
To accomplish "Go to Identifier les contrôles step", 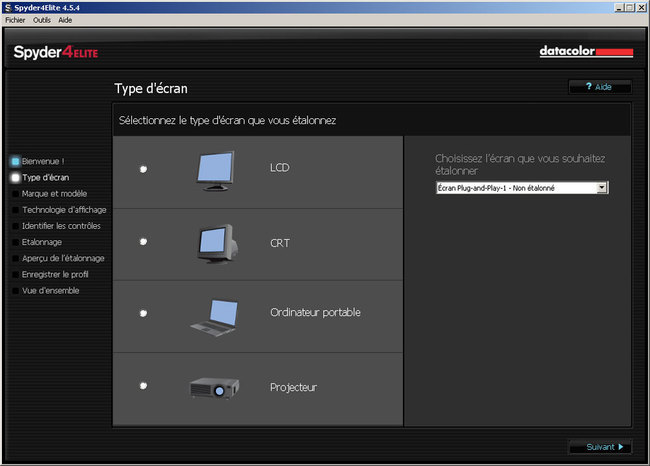I will pyautogui.click(x=56, y=226).
